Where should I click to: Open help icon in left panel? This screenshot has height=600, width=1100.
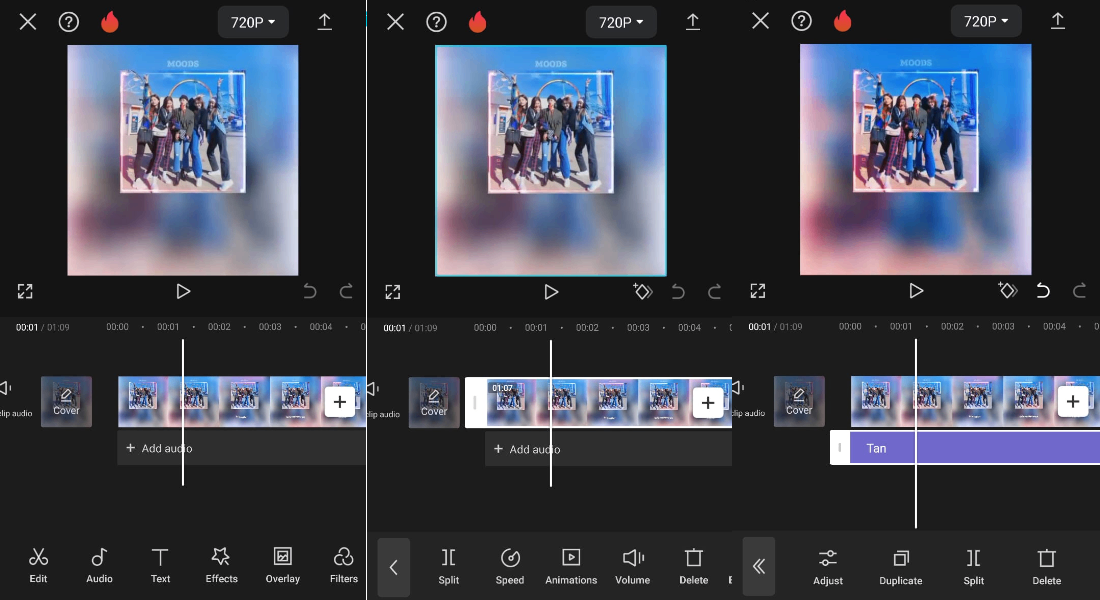click(x=69, y=22)
